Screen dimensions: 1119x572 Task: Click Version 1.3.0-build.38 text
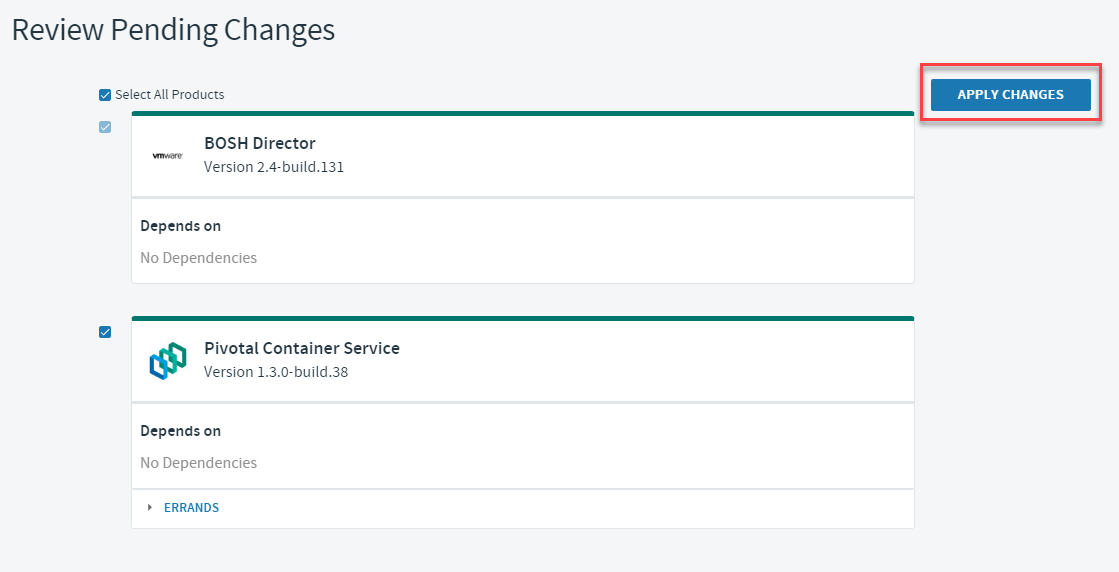[276, 372]
